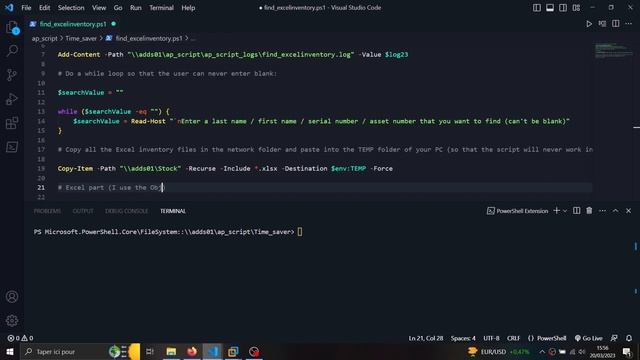Select PowerShell Extension terminal label
Viewport: 640px width, 360px height.
(x=518, y=211)
